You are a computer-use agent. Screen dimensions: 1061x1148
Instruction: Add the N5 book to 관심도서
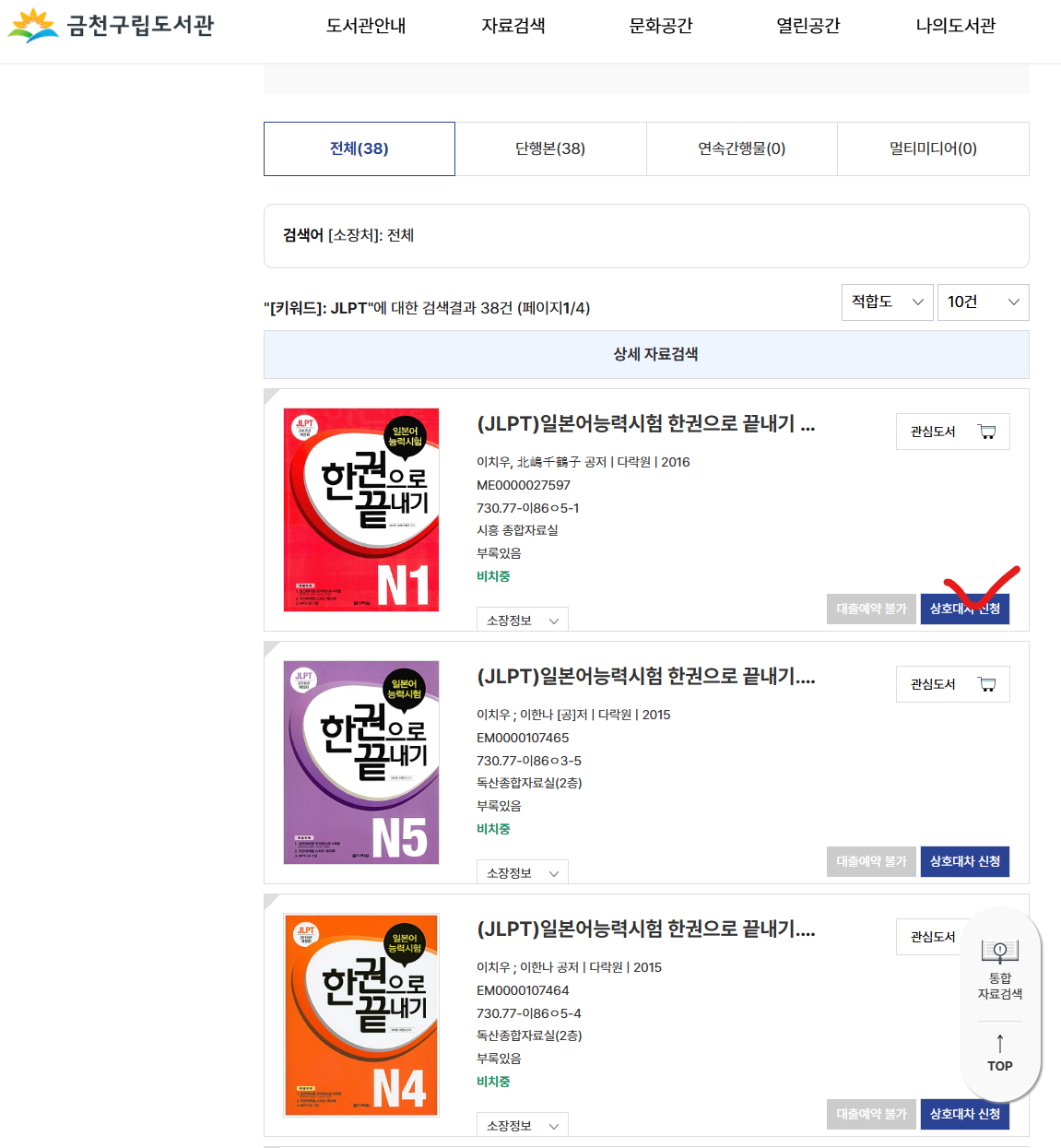[x=953, y=684]
